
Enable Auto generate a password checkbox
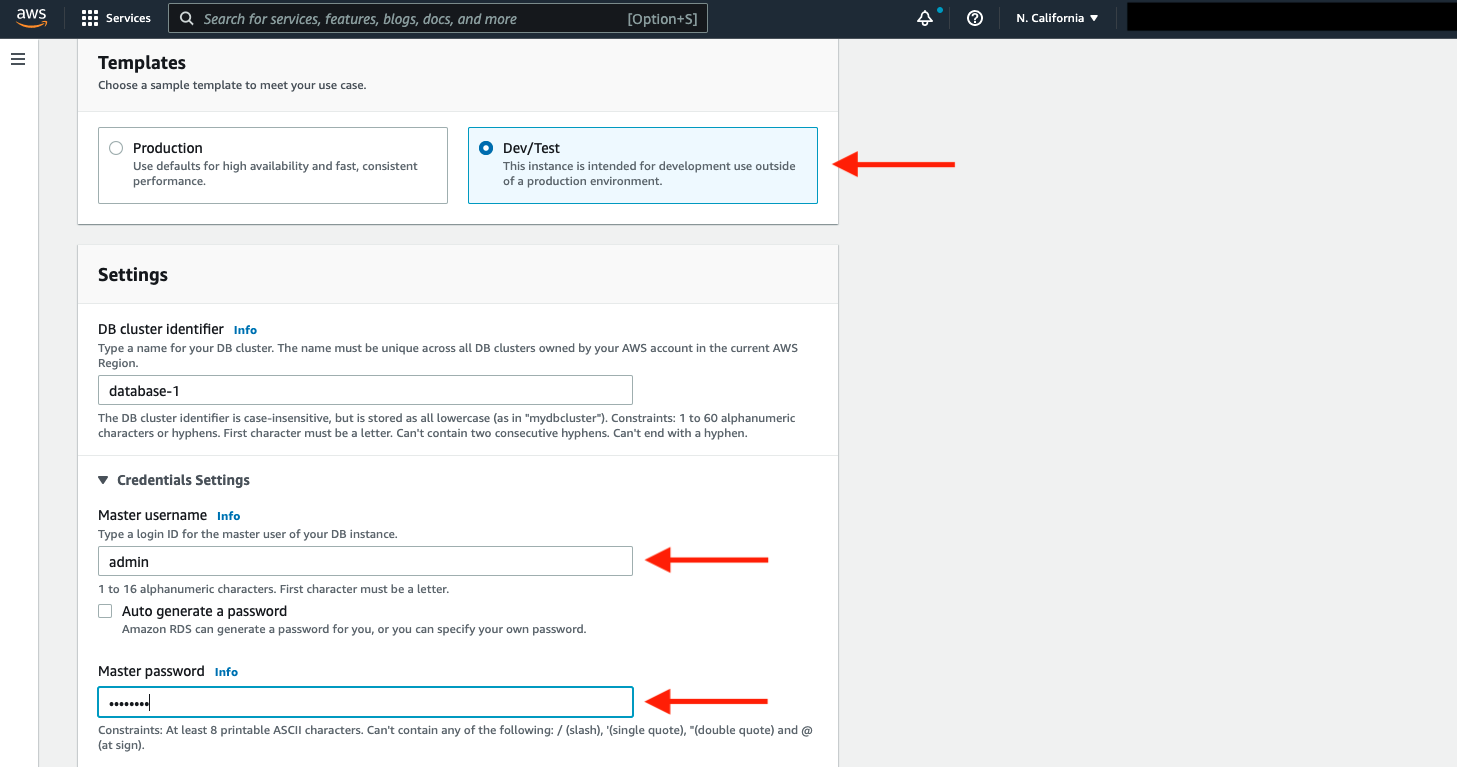click(x=105, y=611)
